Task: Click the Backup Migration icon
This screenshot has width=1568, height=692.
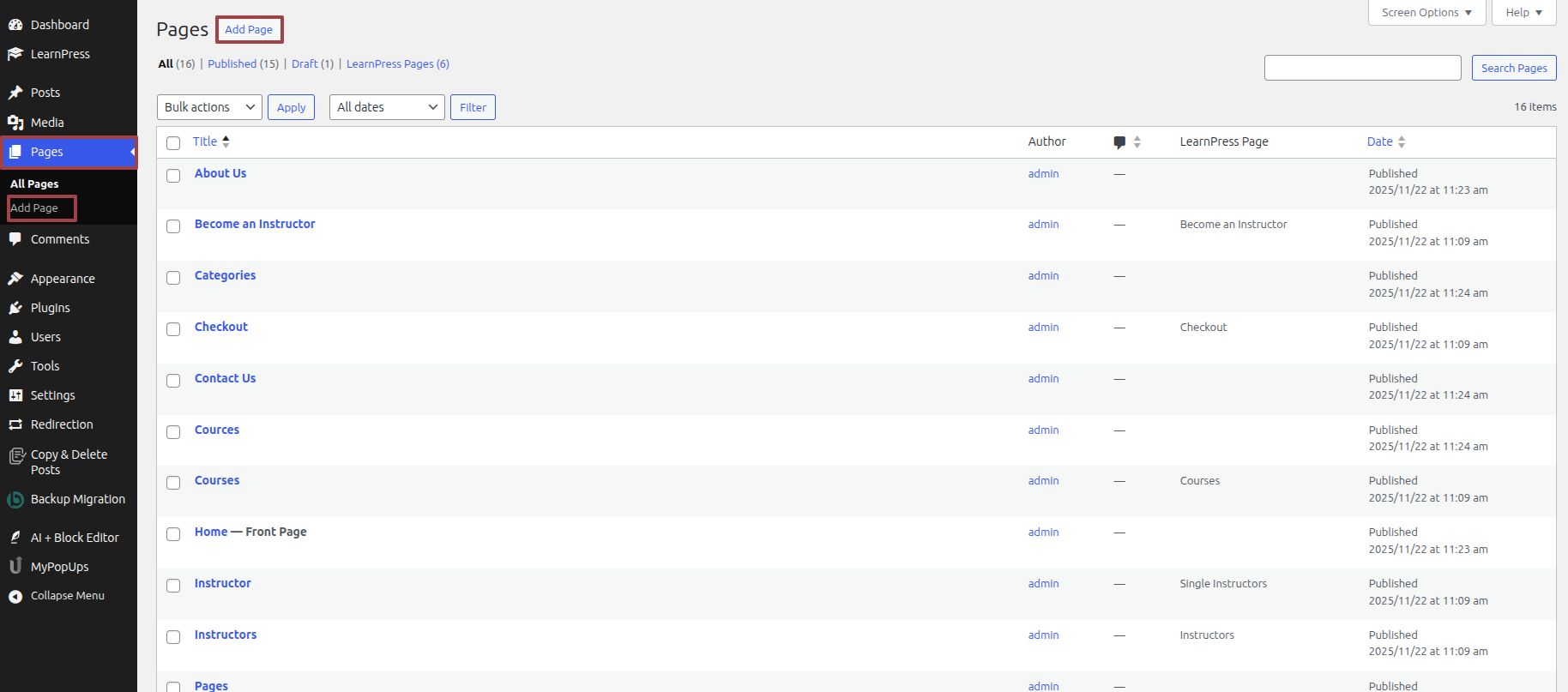Action: pyautogui.click(x=15, y=499)
